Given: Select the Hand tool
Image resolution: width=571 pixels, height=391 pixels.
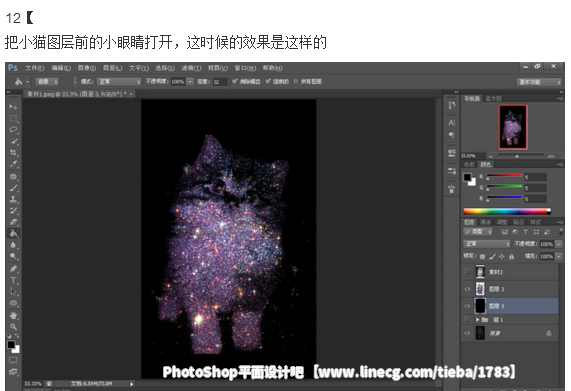Looking at the screenshot, I should pos(13,315).
